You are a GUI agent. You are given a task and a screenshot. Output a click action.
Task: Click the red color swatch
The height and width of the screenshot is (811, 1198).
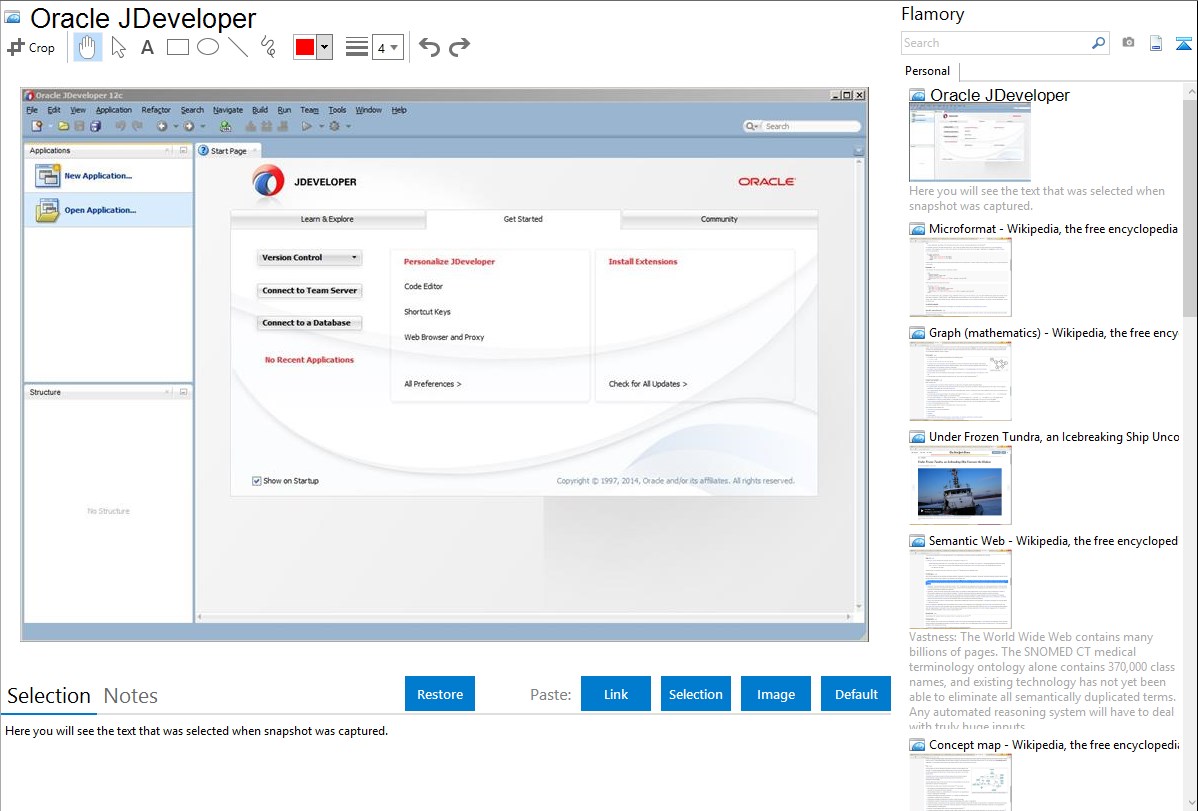(x=305, y=47)
